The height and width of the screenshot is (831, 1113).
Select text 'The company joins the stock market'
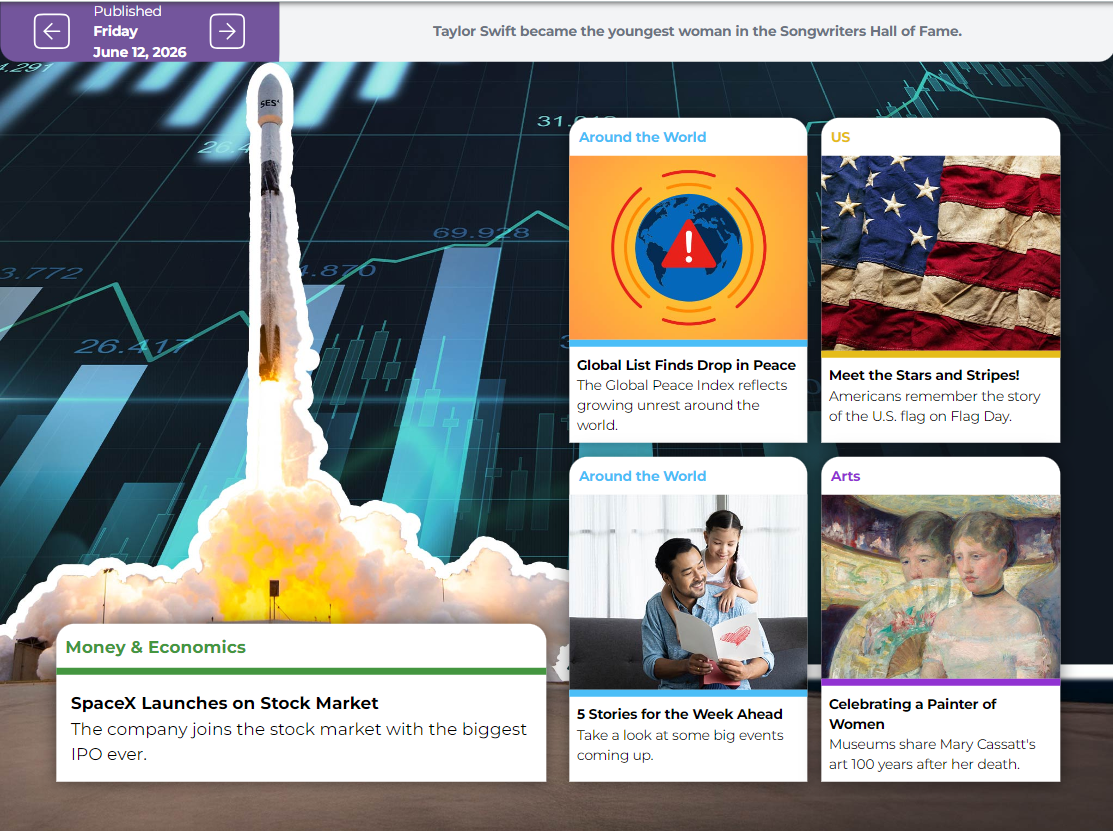coord(226,730)
